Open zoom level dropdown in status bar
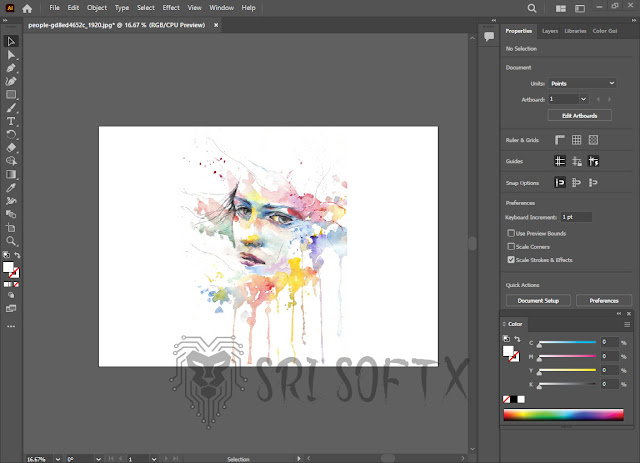640x463 pixels. point(58,459)
